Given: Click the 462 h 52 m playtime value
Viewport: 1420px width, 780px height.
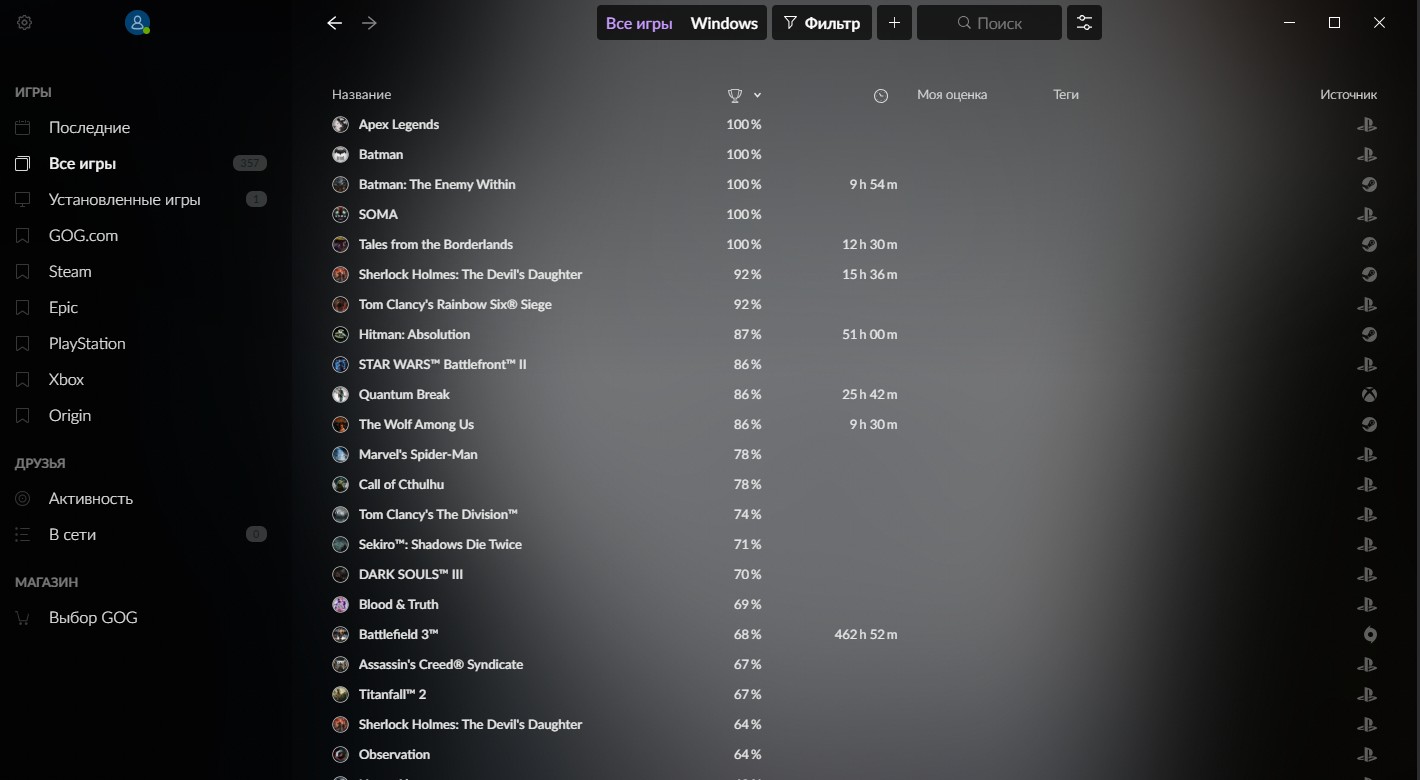Looking at the screenshot, I should [x=865, y=635].
